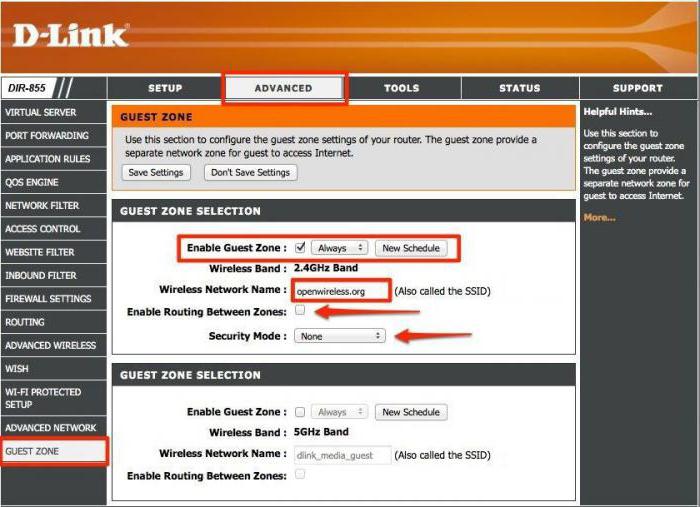Click the dlink_media_guest SSID field
Viewport: 700px width, 507px height.
[x=342, y=455]
